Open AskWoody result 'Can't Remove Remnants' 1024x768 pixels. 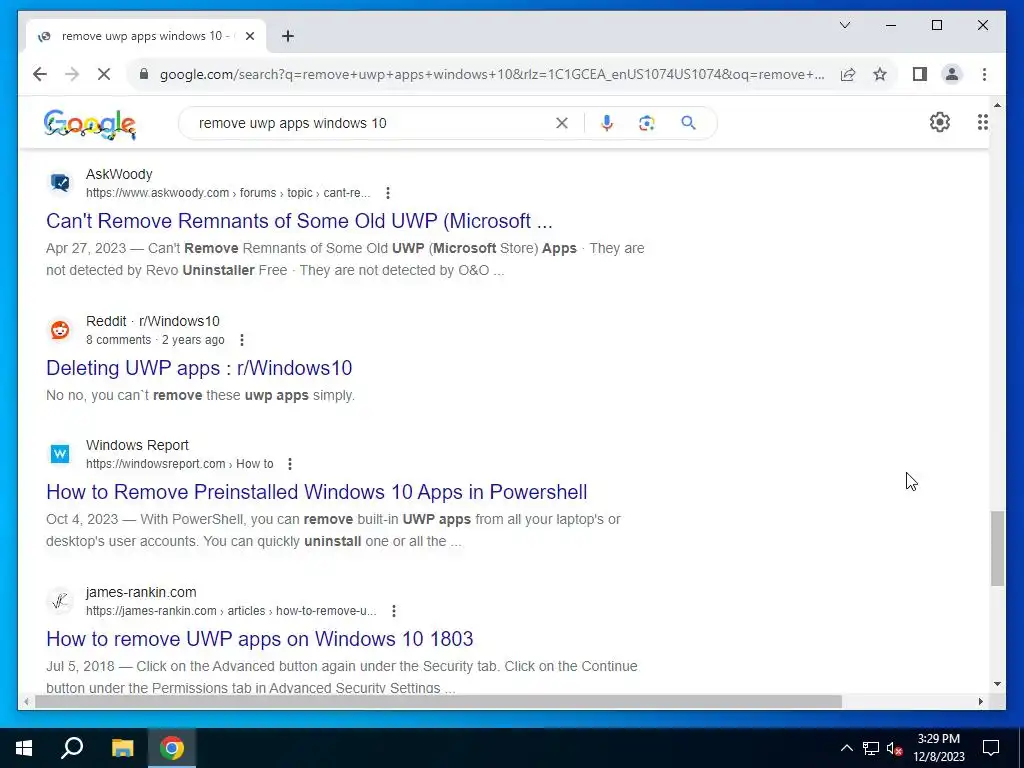click(x=299, y=221)
